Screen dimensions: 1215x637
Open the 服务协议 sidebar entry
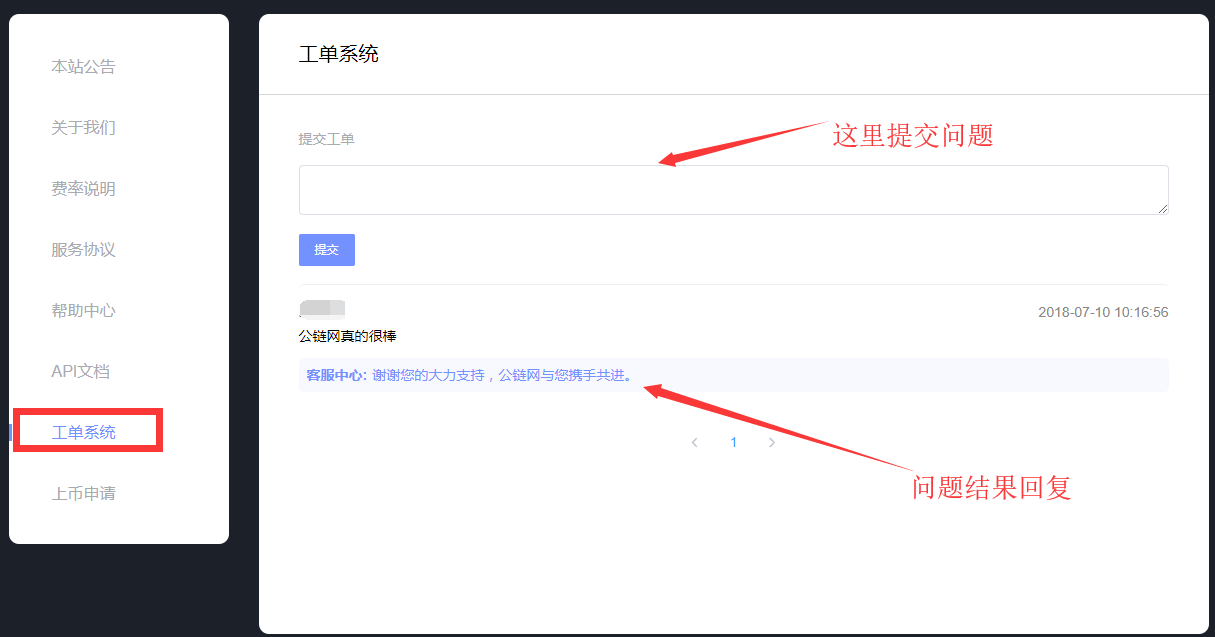83,250
